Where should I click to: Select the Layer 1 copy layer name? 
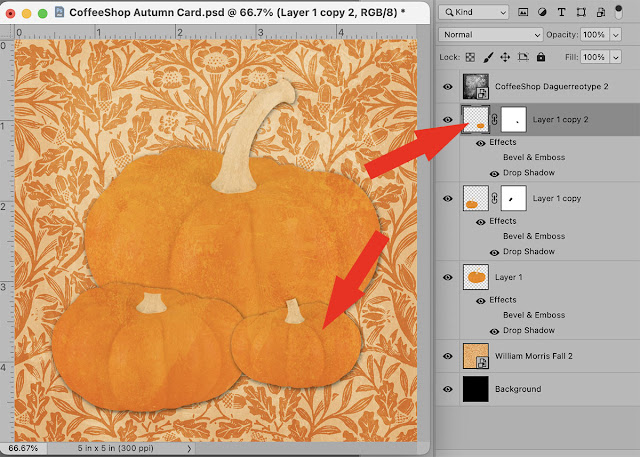557,199
